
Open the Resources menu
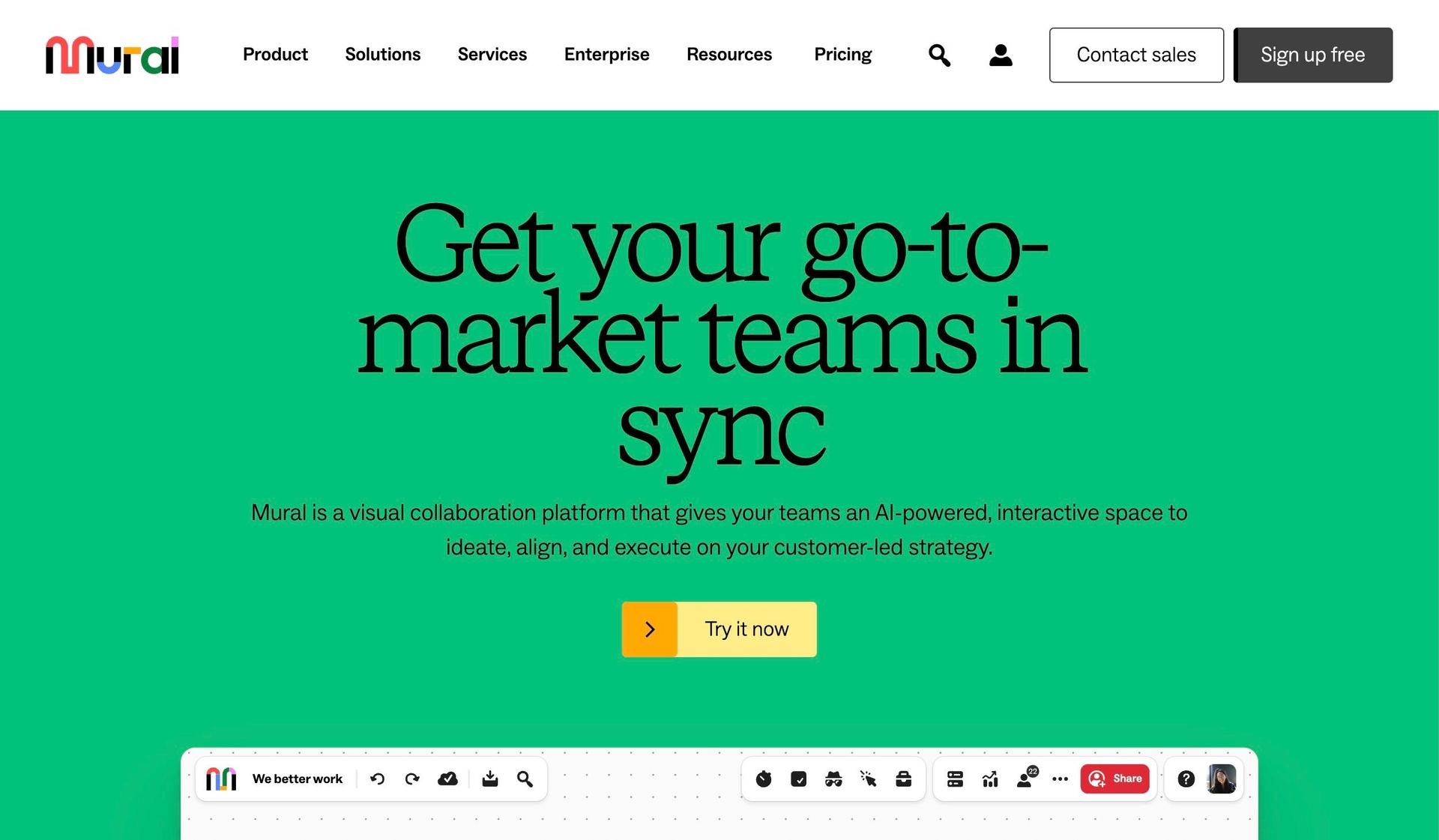coord(729,55)
